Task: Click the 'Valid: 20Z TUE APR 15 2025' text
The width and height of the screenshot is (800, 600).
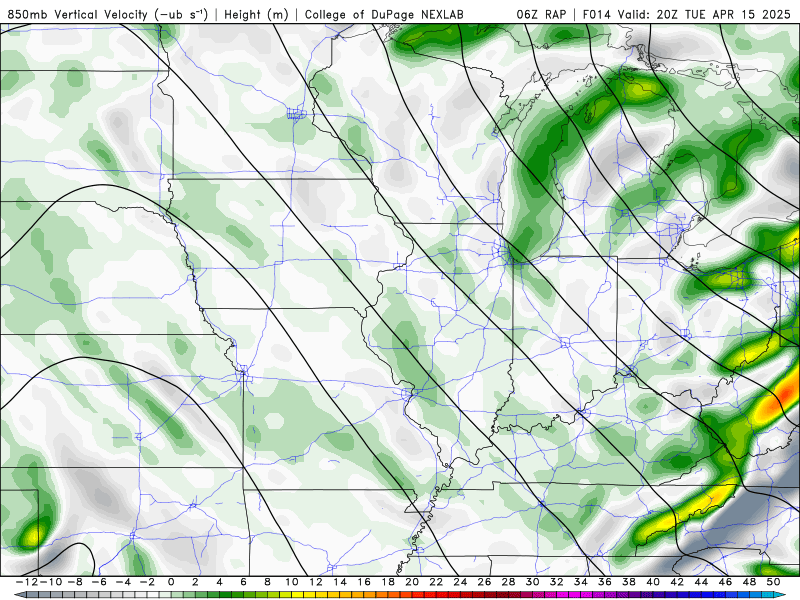Action: tap(705, 15)
